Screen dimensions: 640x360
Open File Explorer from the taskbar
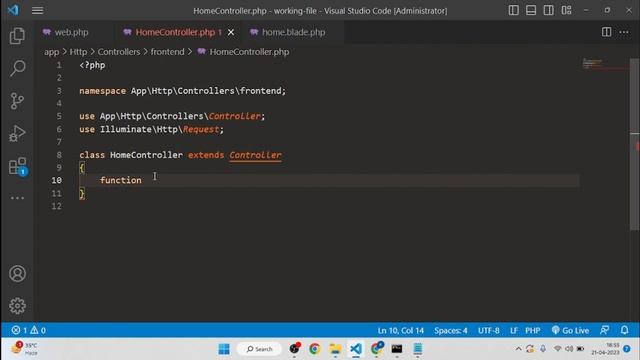[x=336, y=349]
